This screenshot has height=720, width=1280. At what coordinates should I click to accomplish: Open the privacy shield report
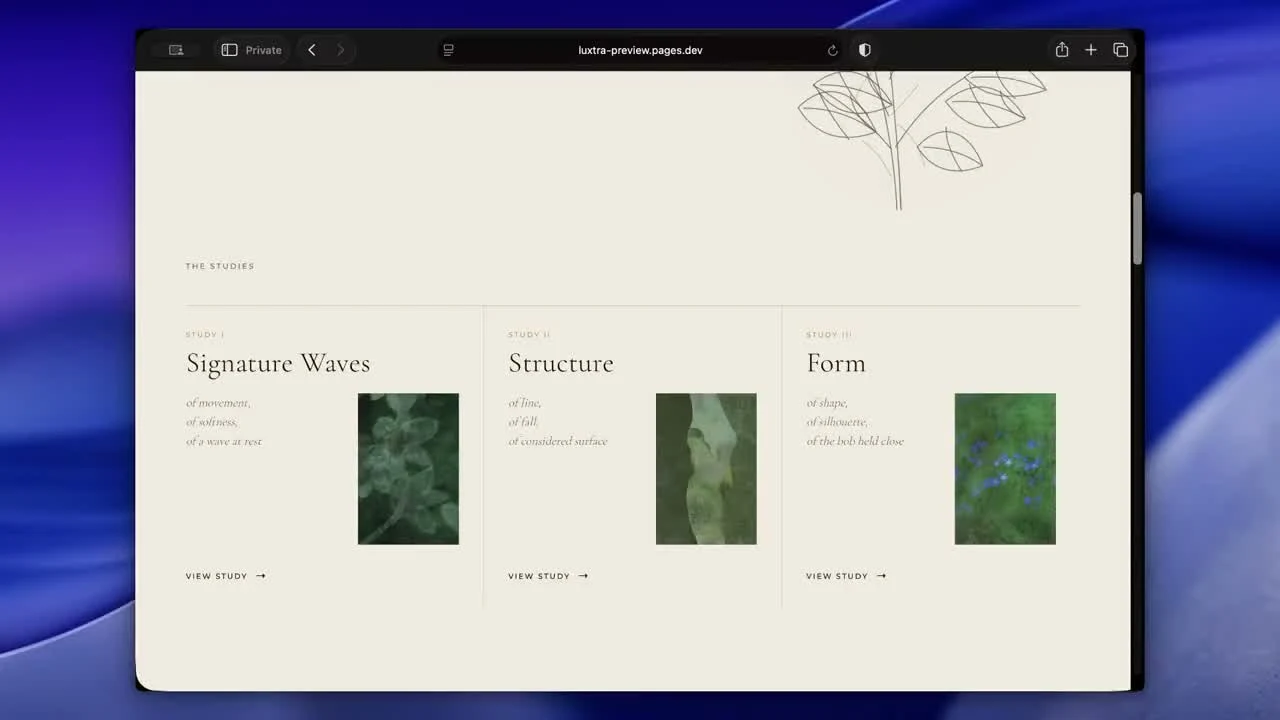865,50
